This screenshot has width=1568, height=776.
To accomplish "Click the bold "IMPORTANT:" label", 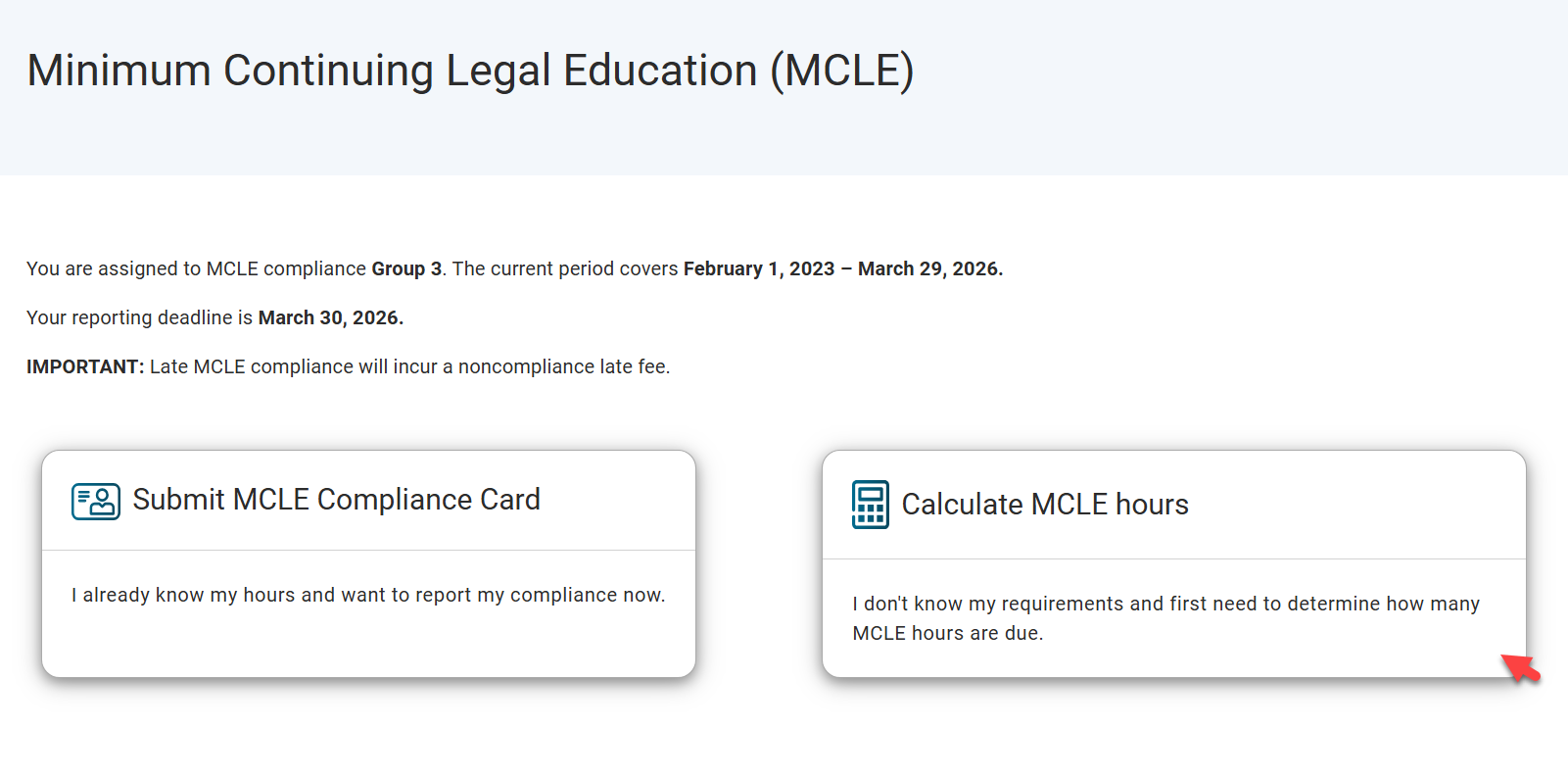I will point(85,366).
